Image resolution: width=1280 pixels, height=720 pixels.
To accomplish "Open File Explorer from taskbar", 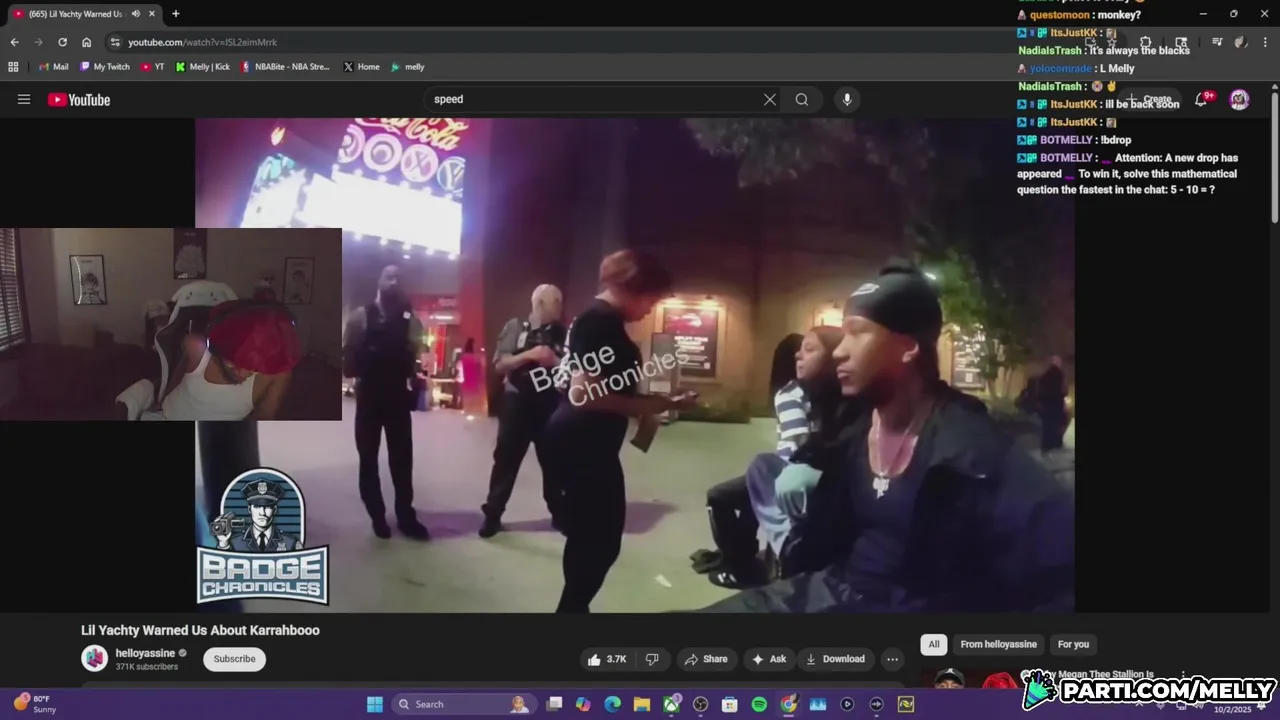I will [x=641, y=704].
